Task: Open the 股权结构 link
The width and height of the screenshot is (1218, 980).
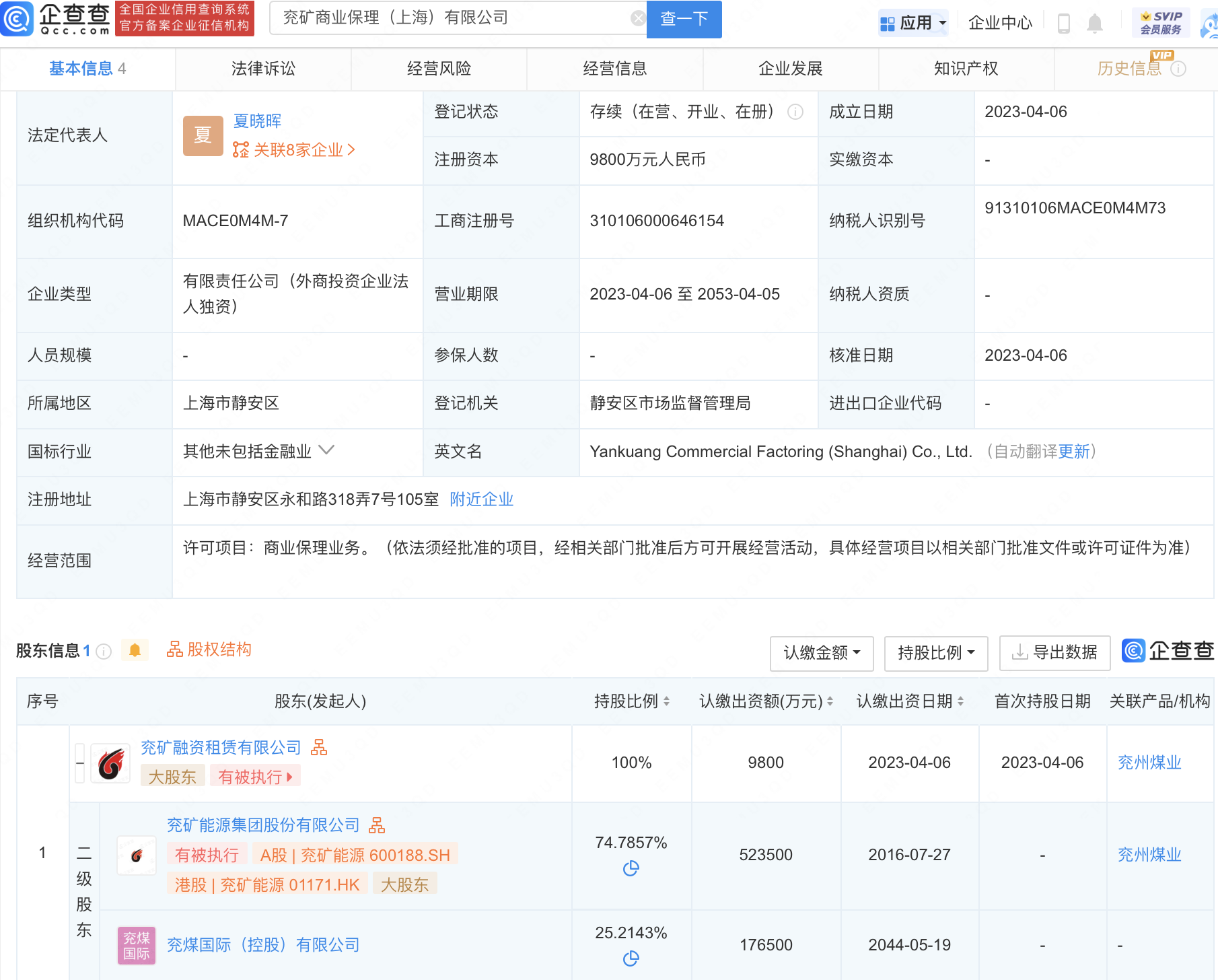Action: (209, 650)
